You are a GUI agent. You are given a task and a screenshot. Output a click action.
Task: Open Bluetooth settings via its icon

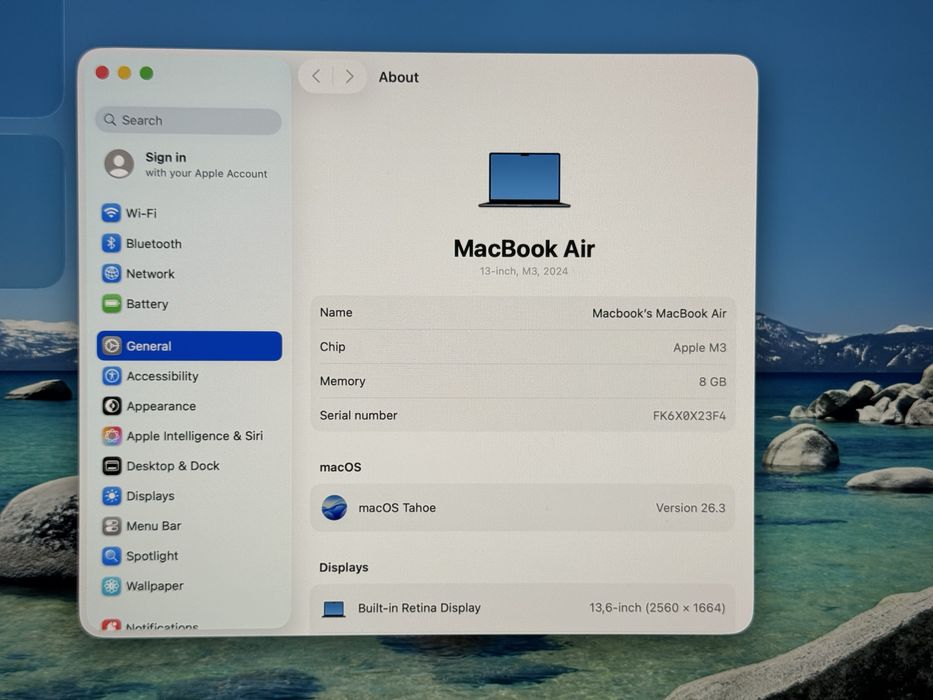point(111,243)
